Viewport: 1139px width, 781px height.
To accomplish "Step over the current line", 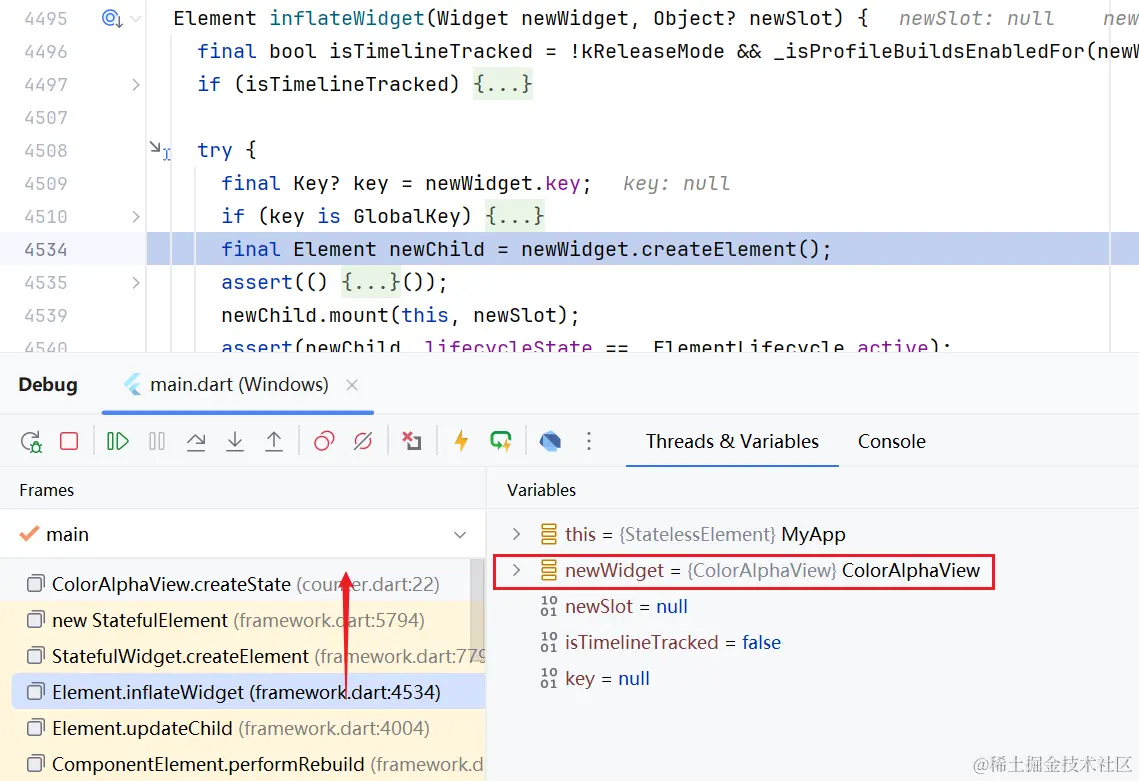I will tap(196, 441).
